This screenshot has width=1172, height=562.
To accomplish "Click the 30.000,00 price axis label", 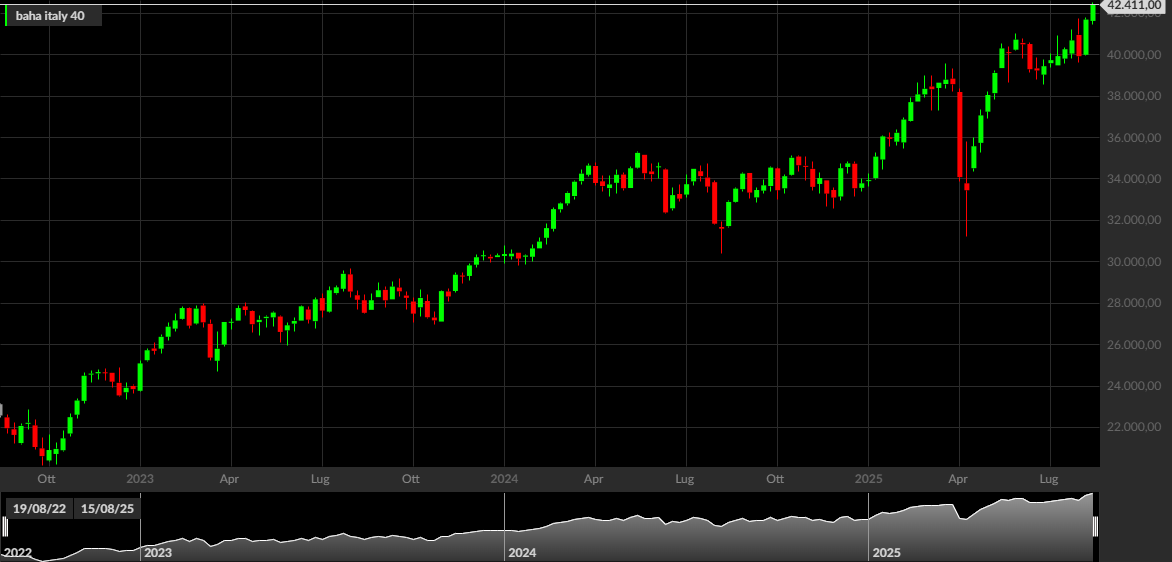I will (x=1134, y=262).
